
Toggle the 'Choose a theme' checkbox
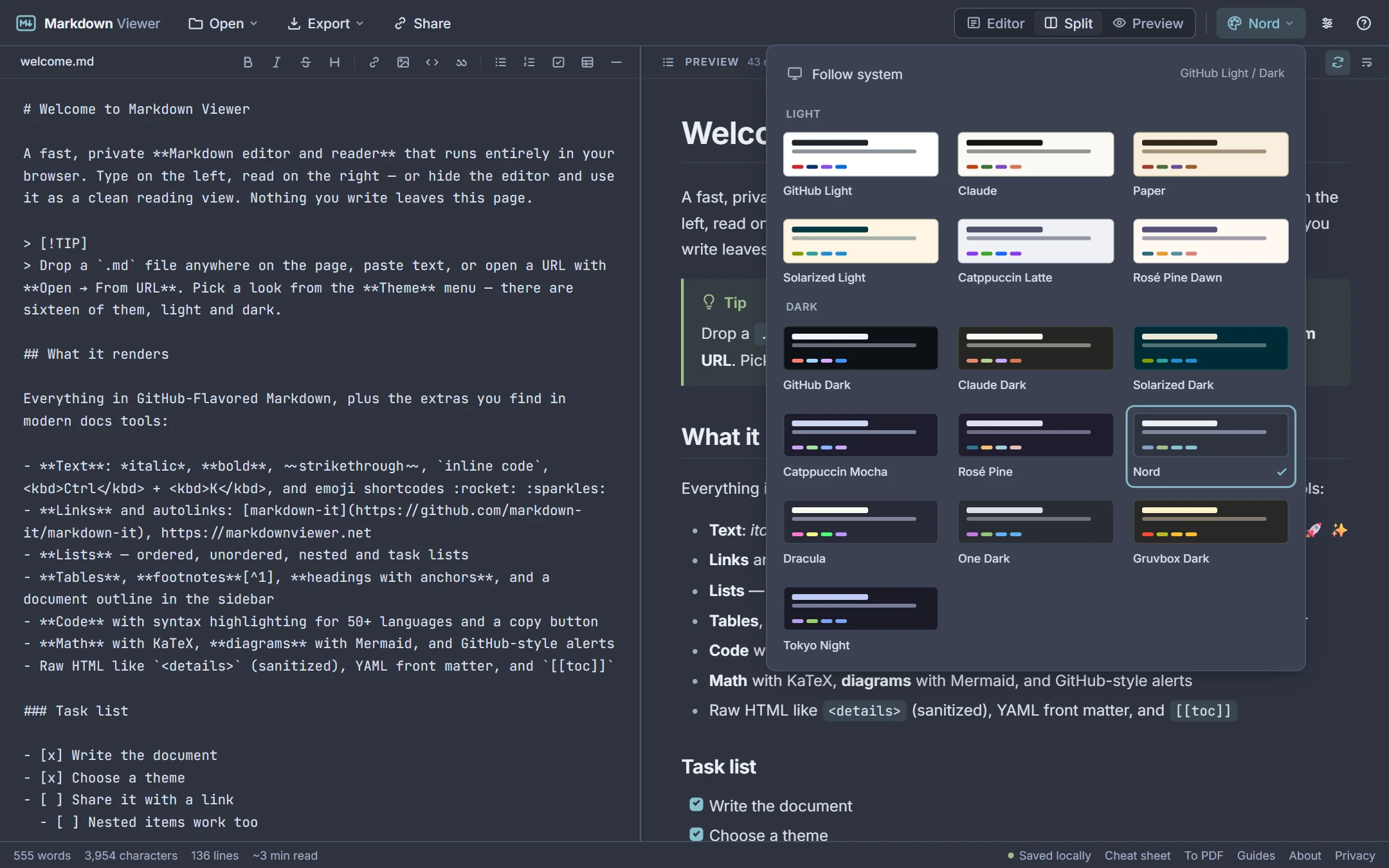696,834
